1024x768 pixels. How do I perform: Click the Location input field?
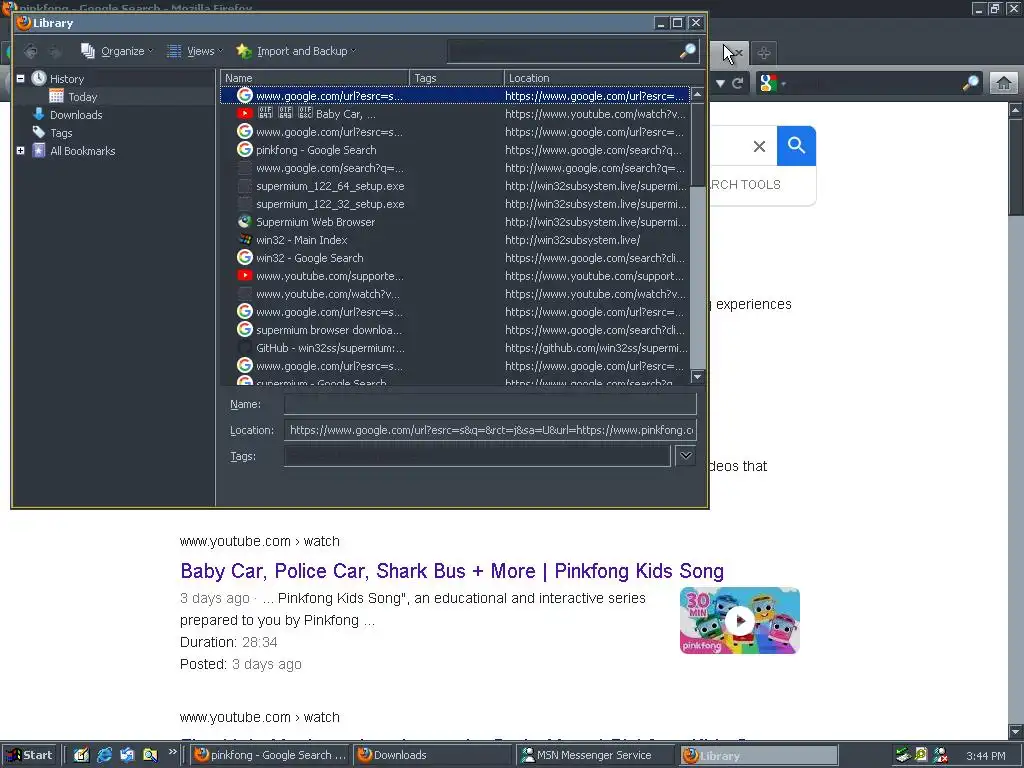[x=490, y=430]
